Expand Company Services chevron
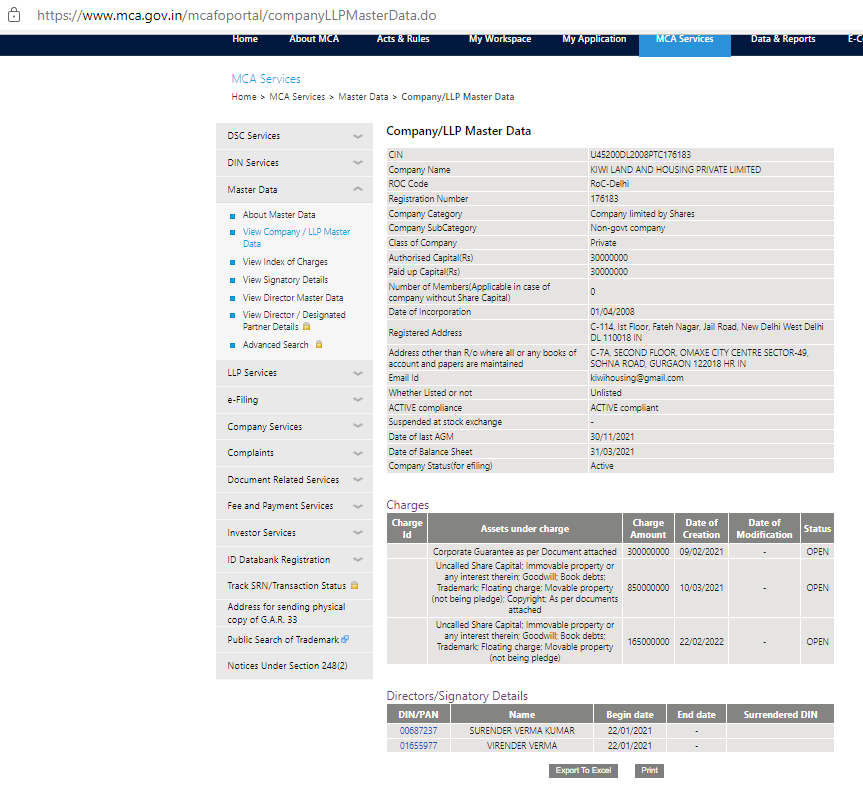863x798 pixels. 358,426
